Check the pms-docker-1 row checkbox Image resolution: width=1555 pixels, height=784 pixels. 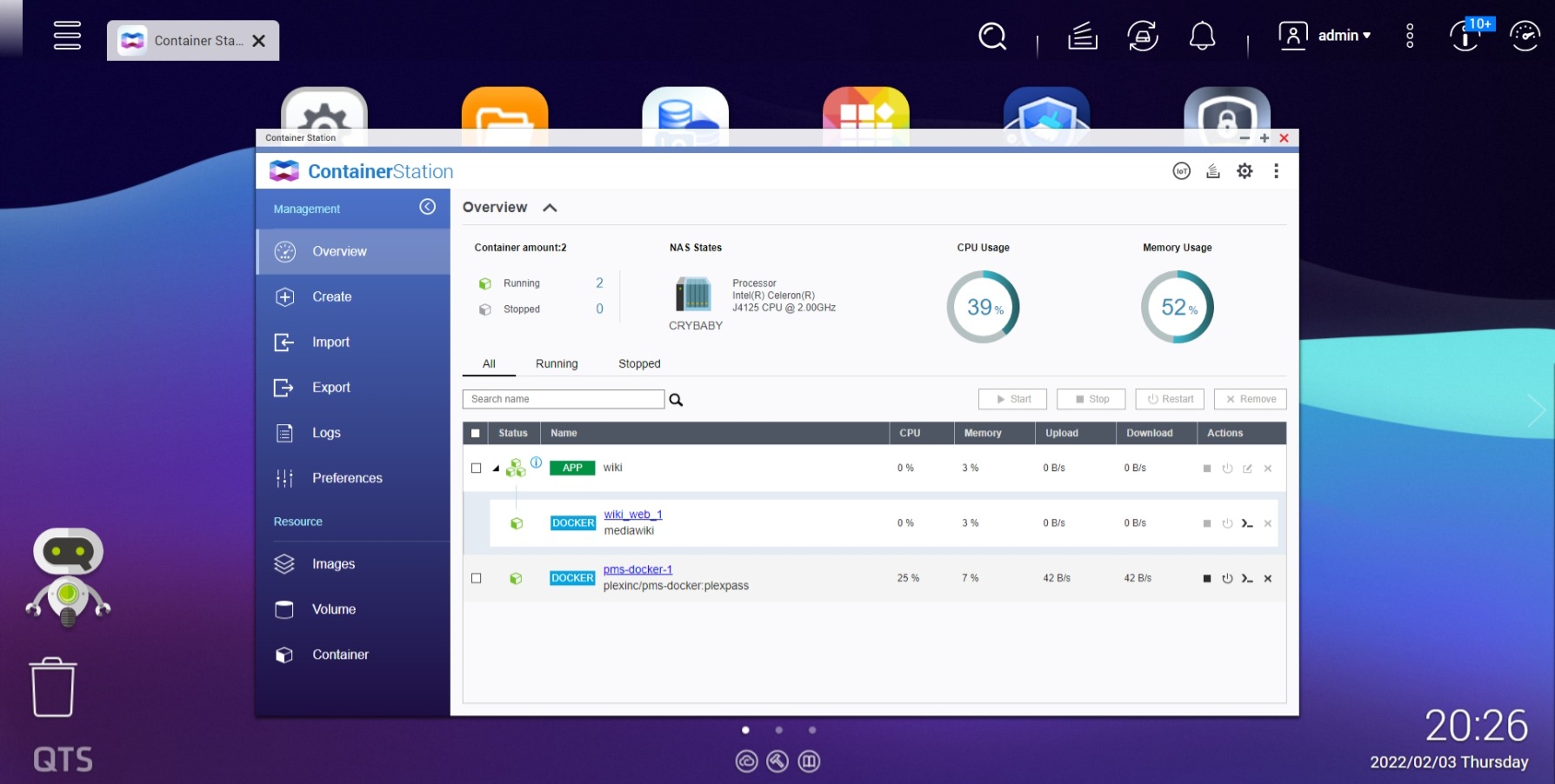476,578
